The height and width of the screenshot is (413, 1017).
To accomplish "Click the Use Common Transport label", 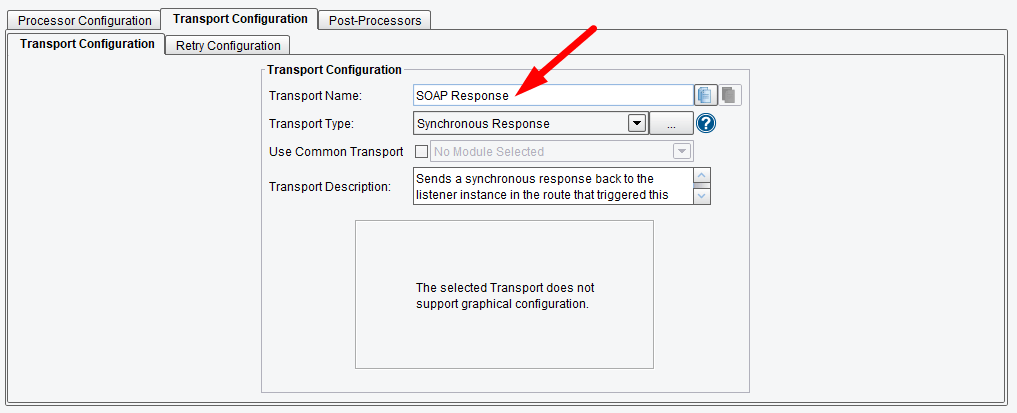I will [336, 152].
